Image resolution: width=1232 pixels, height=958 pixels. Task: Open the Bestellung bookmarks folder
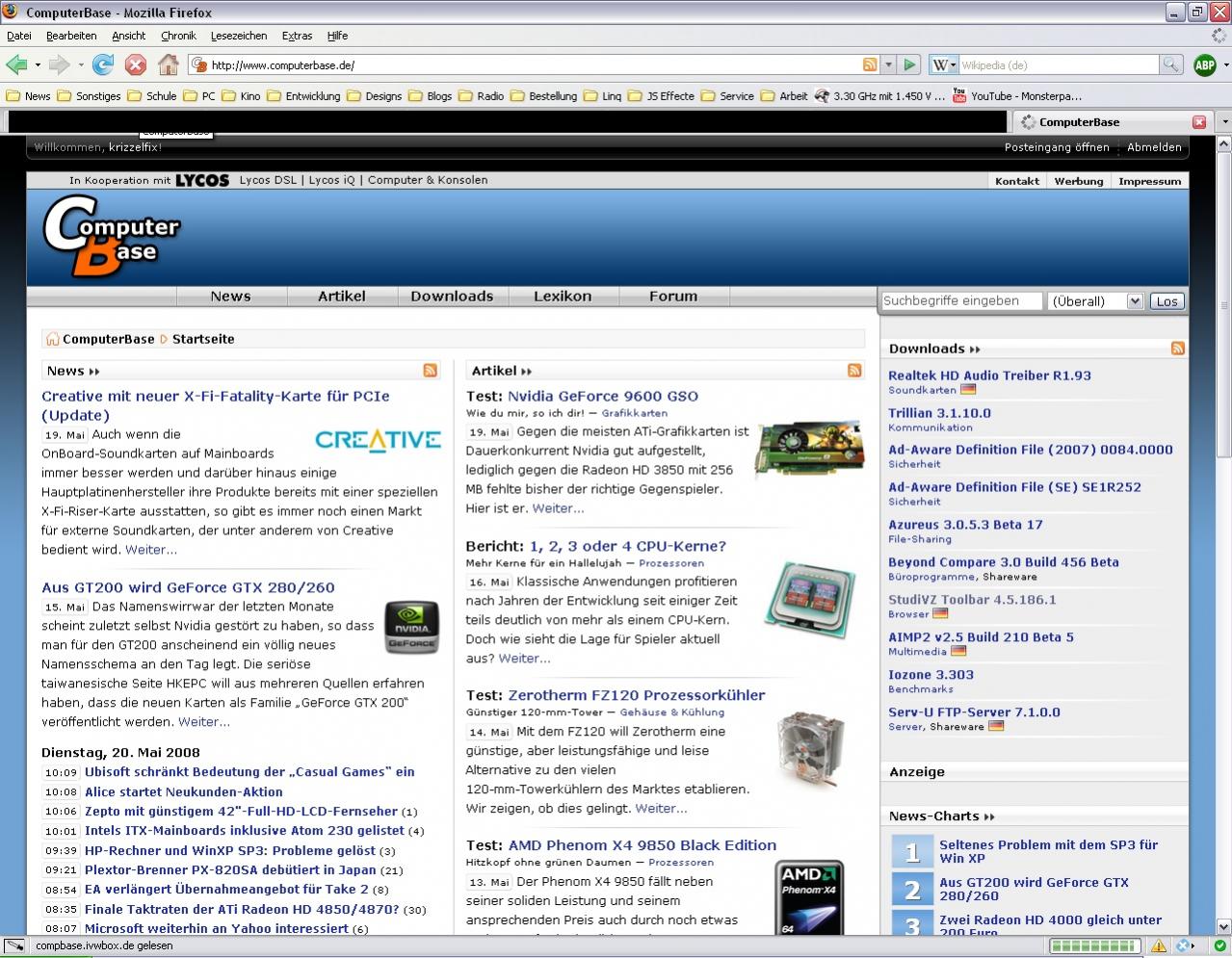coord(544,96)
